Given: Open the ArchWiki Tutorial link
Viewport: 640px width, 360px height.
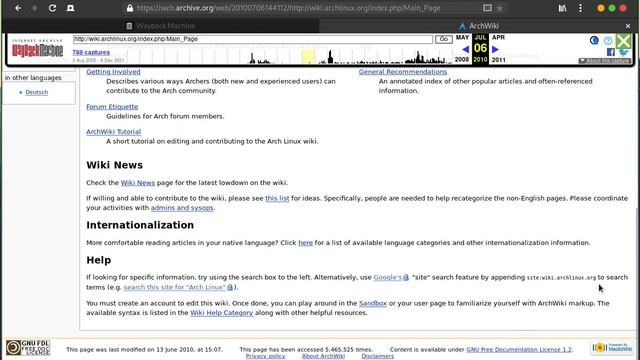Looking at the screenshot, I should (113, 132).
